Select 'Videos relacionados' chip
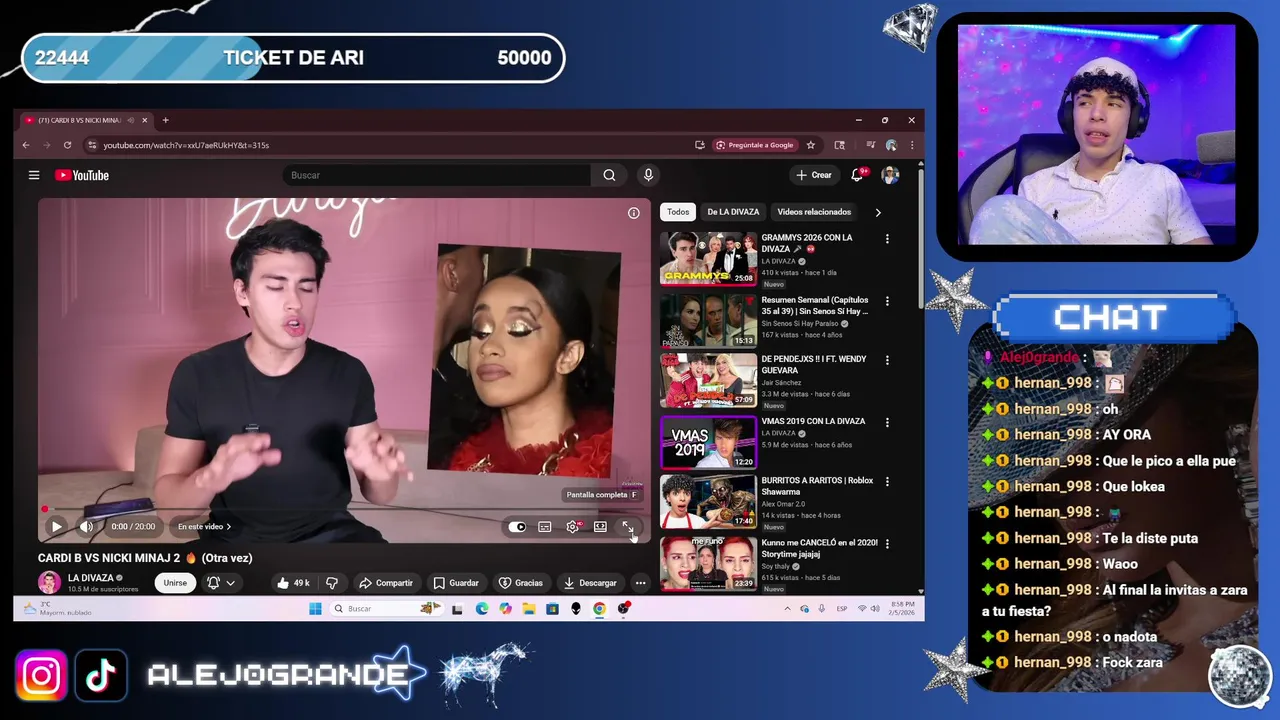Image resolution: width=1280 pixels, height=720 pixels. (x=814, y=212)
